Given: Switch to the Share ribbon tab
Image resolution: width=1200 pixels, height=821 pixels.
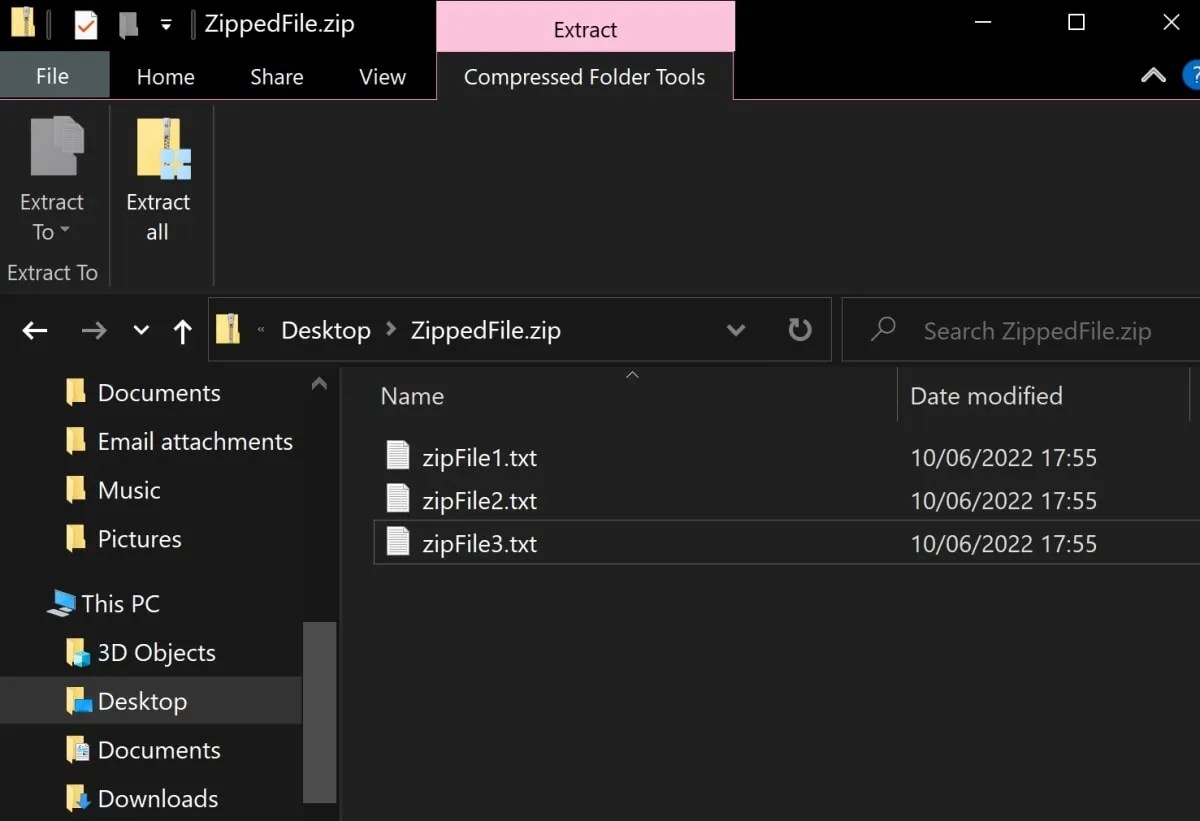Looking at the screenshot, I should click(276, 77).
